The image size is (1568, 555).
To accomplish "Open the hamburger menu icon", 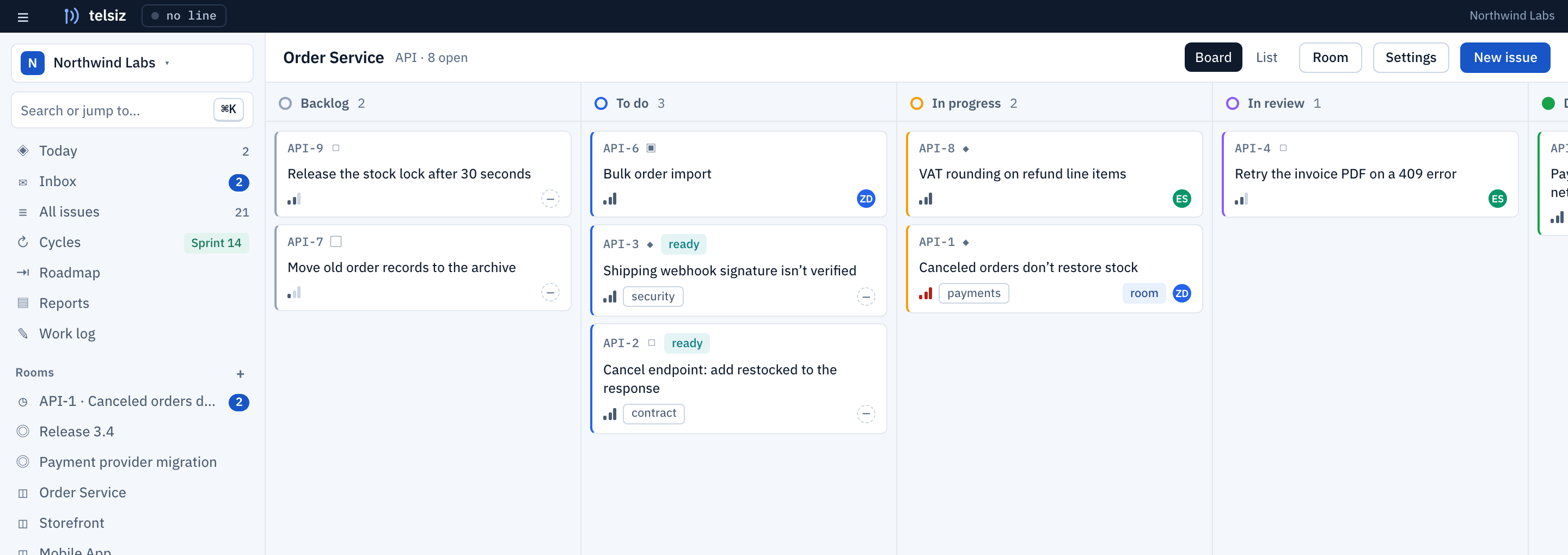I will tap(23, 16).
